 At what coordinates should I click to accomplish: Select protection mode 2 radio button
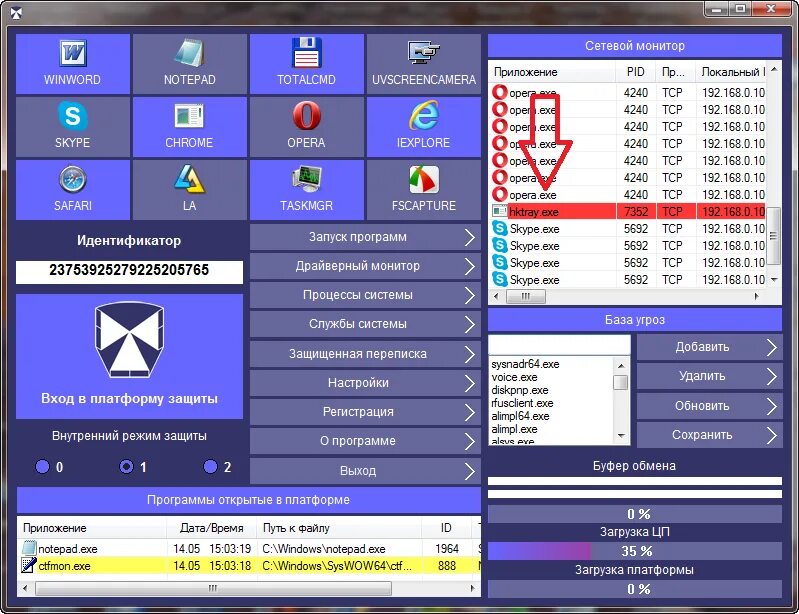tap(210, 466)
